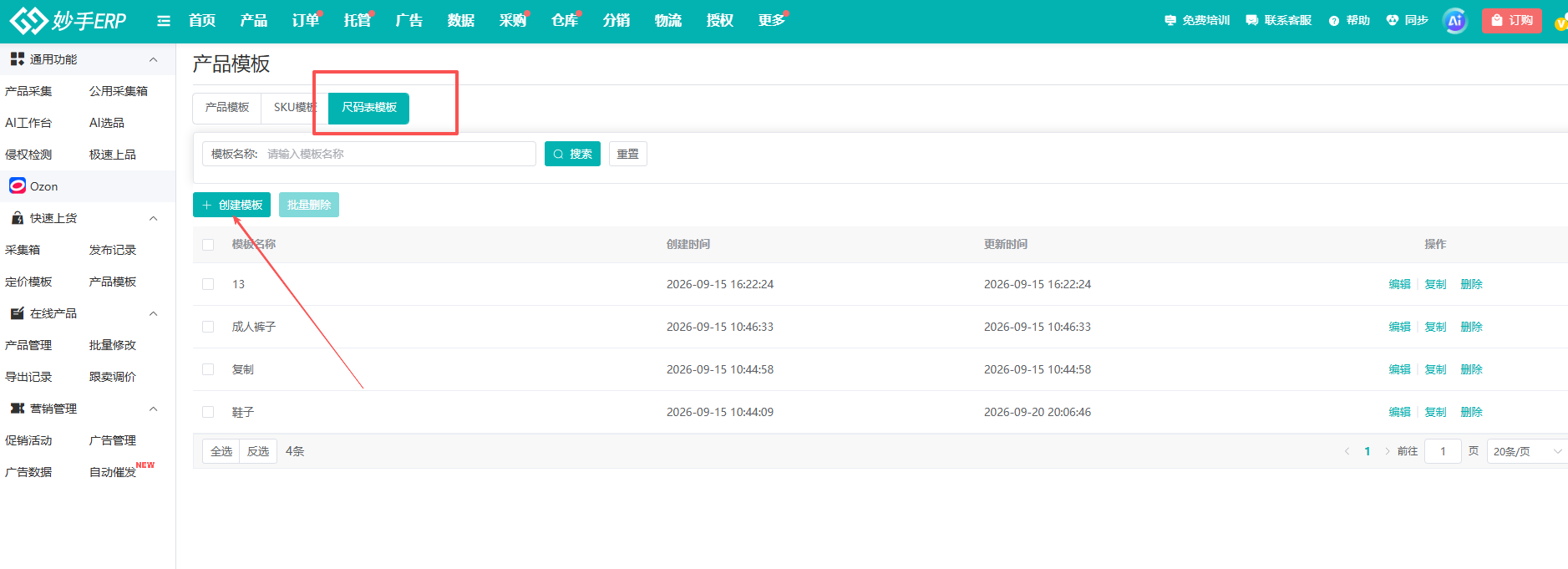Open the 订单 top menu
The image size is (1568, 569).
pyautogui.click(x=306, y=20)
